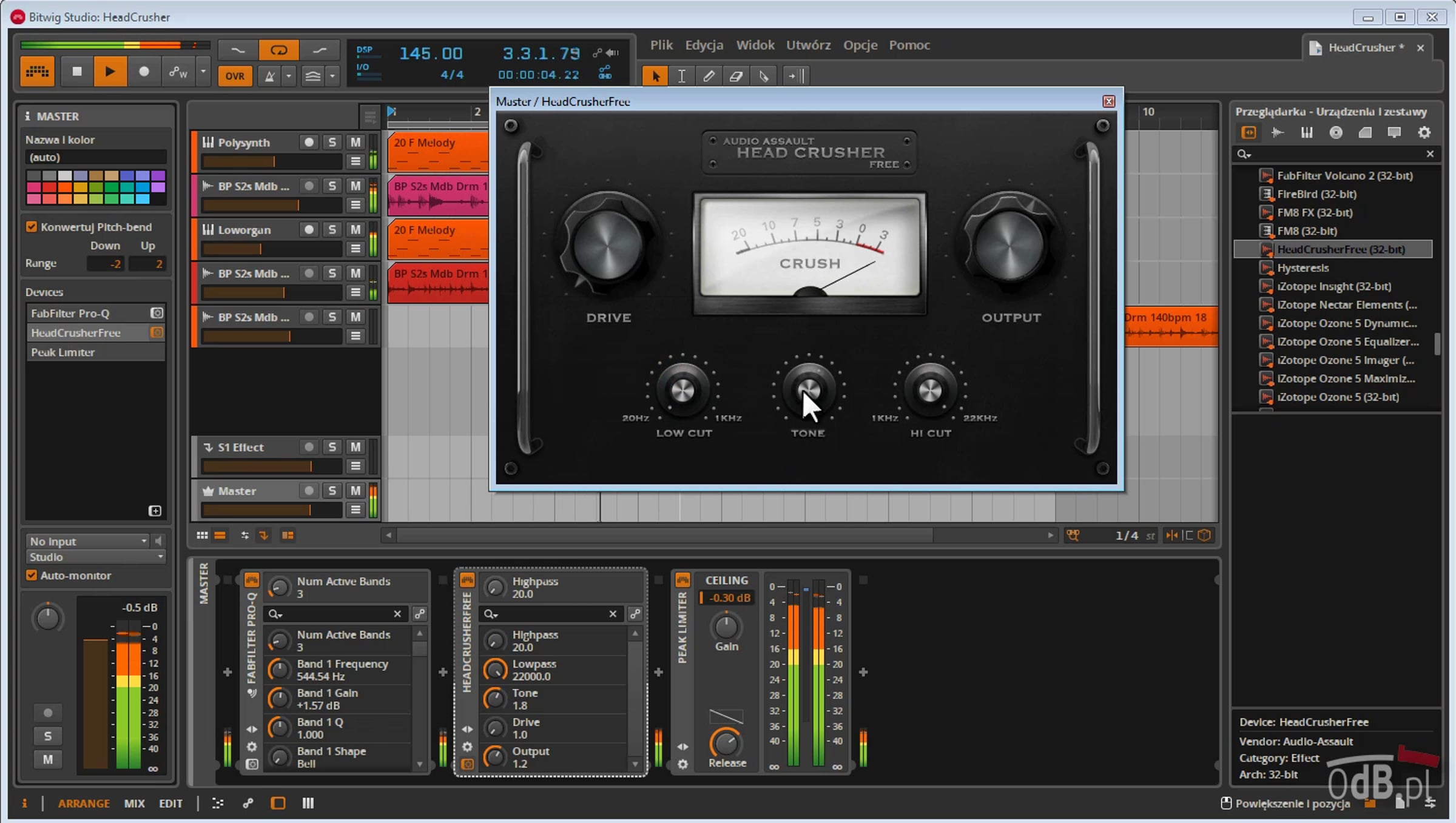
Task: Open the Opcje menu
Action: 860,45
